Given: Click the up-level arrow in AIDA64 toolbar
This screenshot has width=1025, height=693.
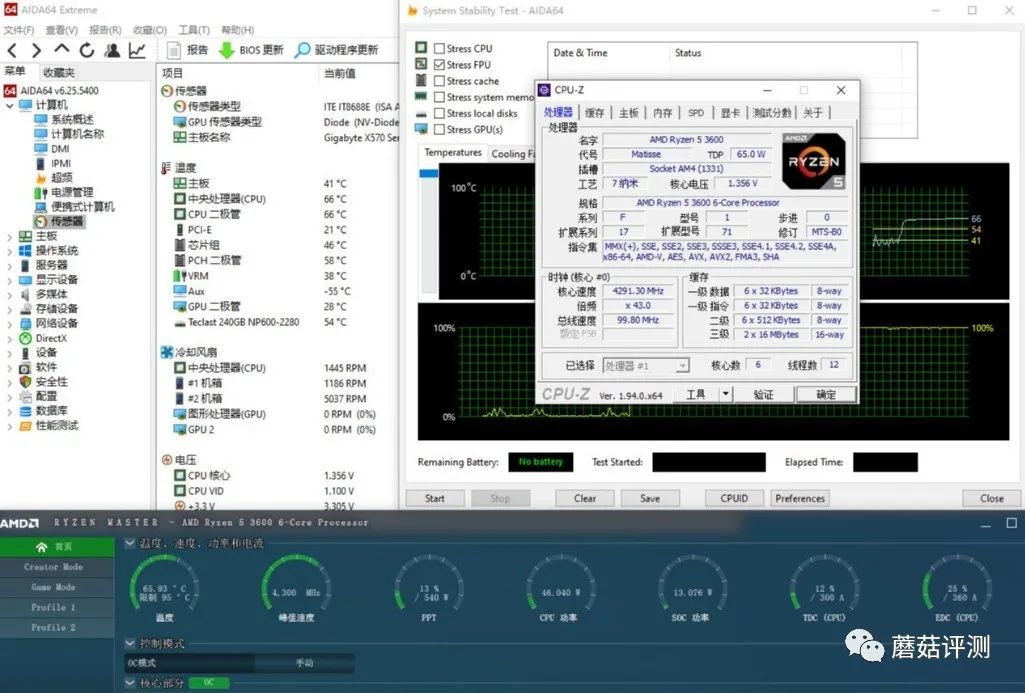Looking at the screenshot, I should coord(61,49).
